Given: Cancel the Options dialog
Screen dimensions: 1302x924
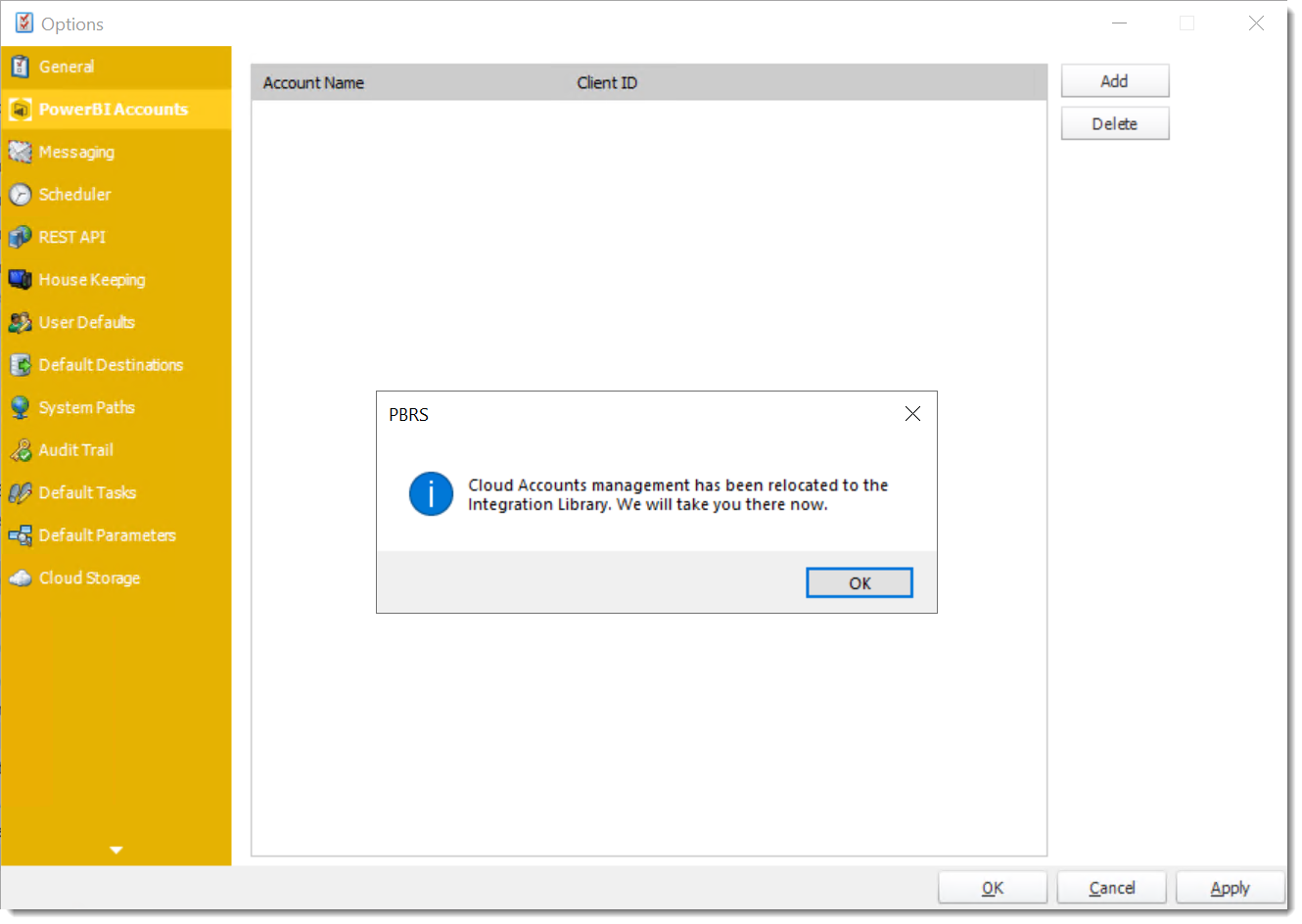Looking at the screenshot, I should 1111,888.
